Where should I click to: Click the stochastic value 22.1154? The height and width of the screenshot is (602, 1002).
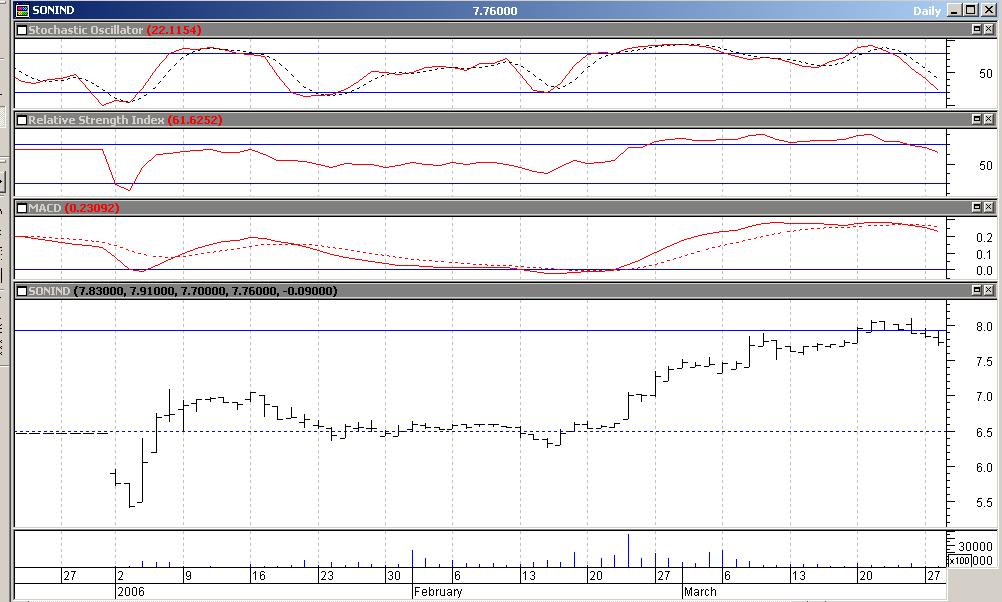tap(174, 30)
